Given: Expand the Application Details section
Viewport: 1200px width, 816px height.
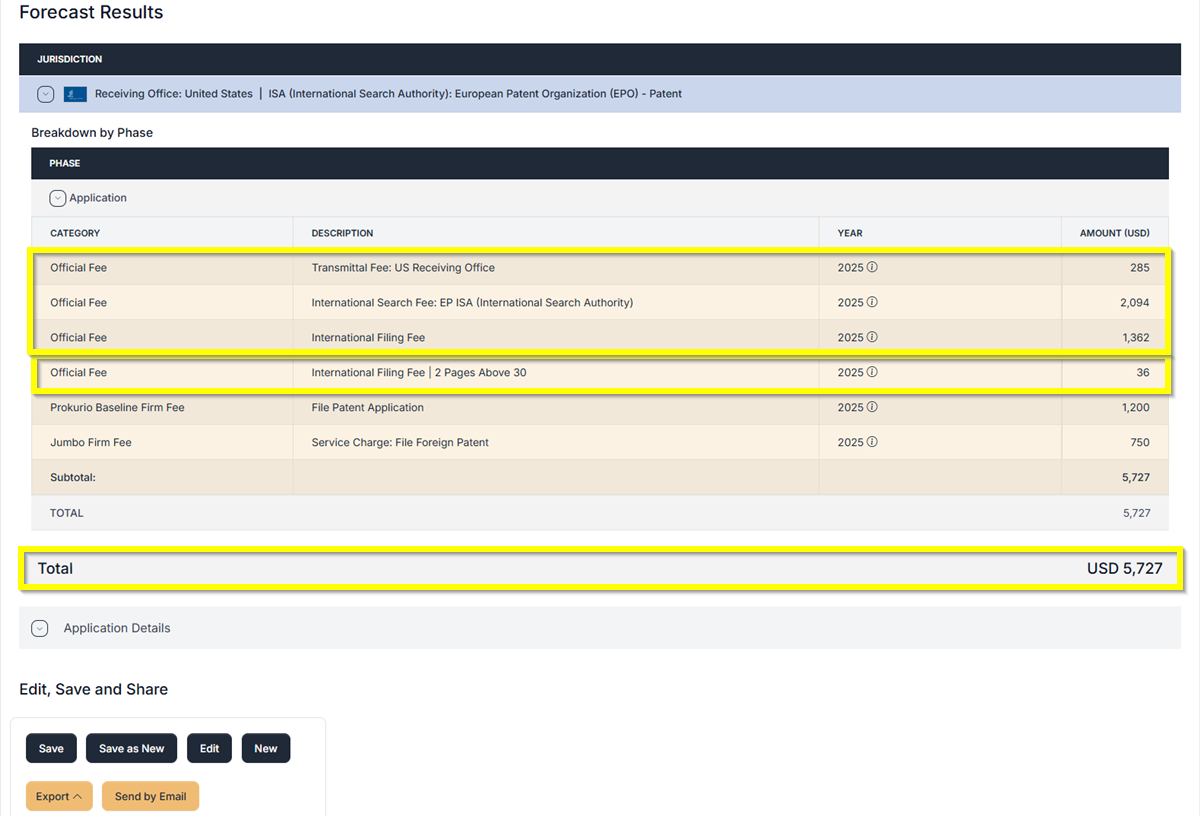Looking at the screenshot, I should [x=40, y=628].
